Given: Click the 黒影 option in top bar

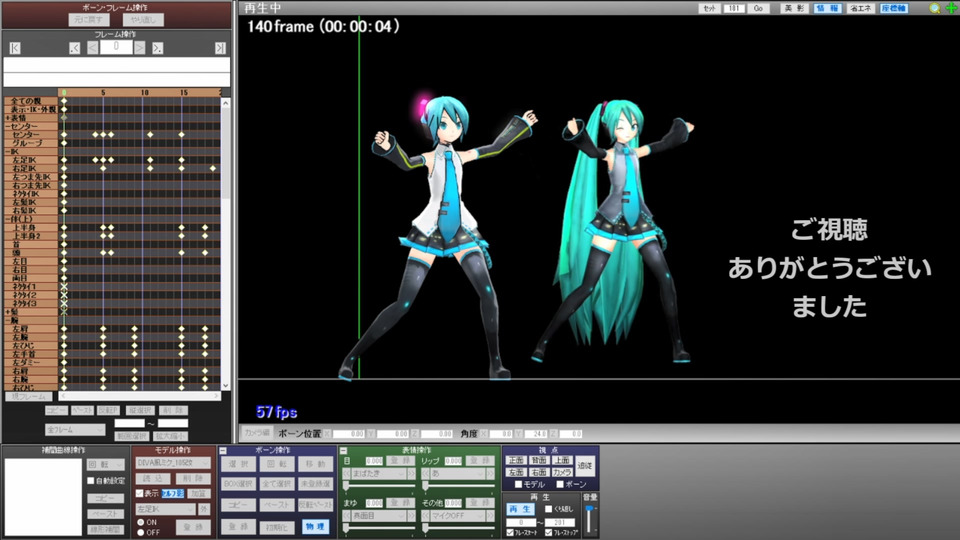Looking at the screenshot, I should coord(794,9).
